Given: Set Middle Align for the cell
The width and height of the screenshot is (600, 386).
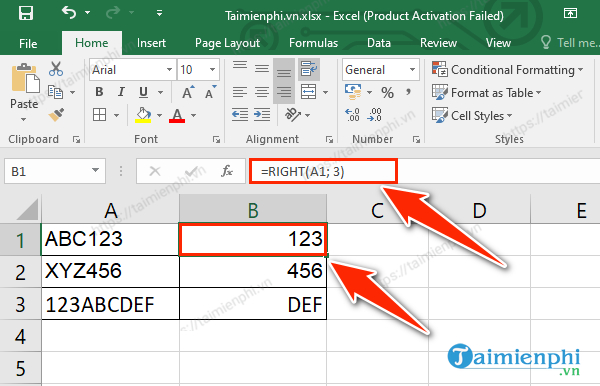Looking at the screenshot, I should [262, 69].
